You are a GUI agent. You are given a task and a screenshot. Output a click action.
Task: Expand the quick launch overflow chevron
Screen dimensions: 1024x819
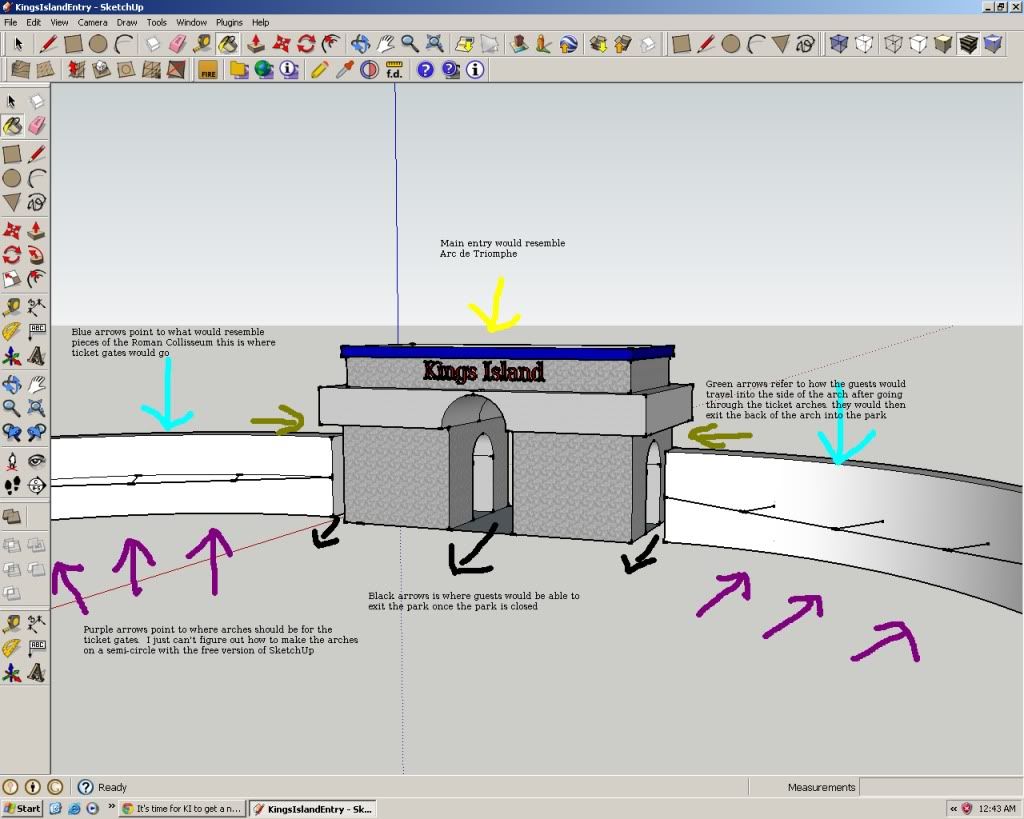(111, 808)
